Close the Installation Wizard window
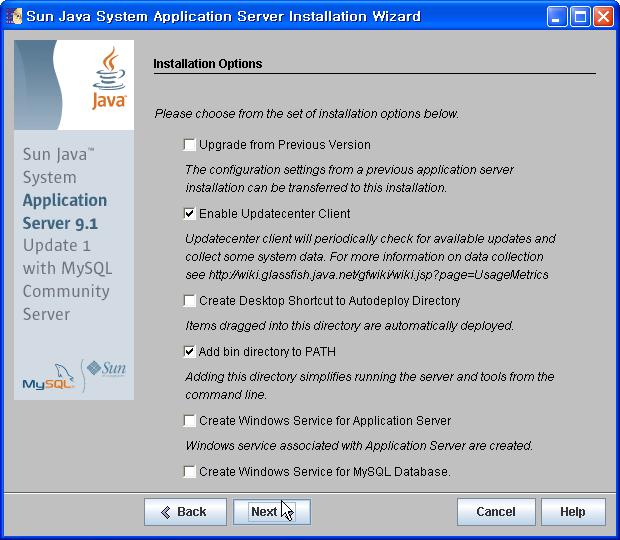 603,17
